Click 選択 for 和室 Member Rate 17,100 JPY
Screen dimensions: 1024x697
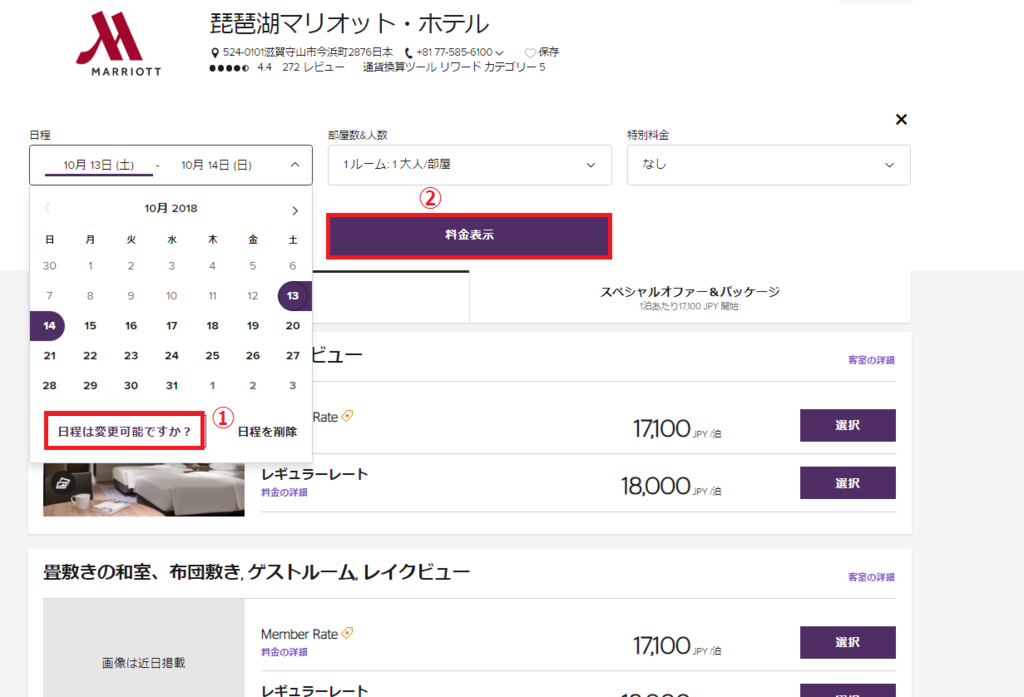coord(848,642)
